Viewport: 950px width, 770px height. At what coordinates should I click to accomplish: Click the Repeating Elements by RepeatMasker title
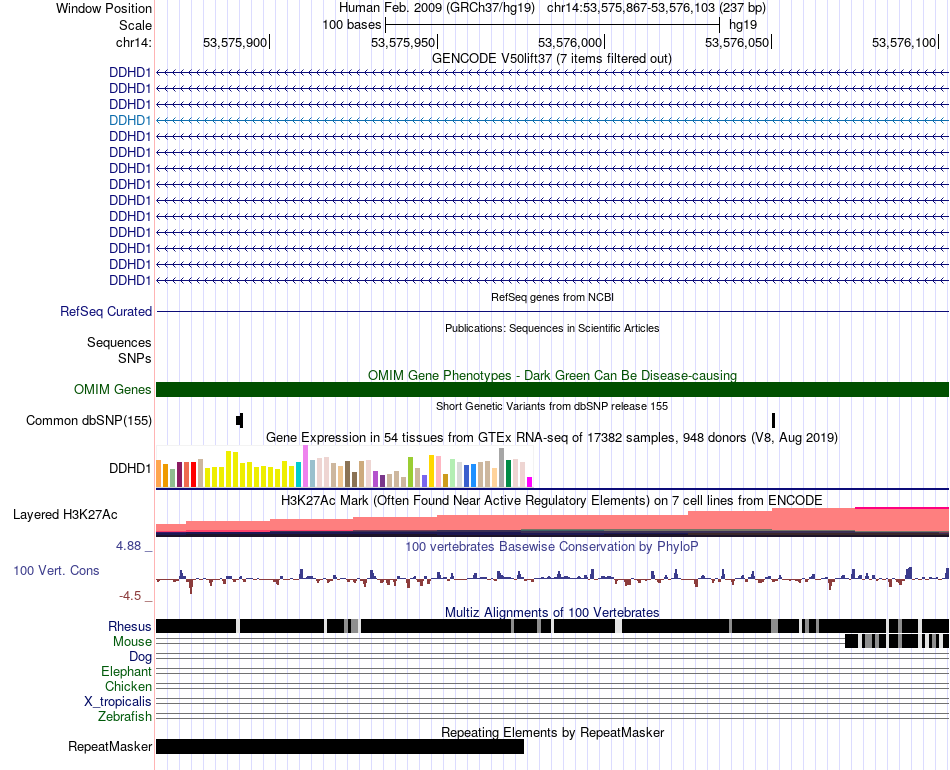(x=552, y=732)
